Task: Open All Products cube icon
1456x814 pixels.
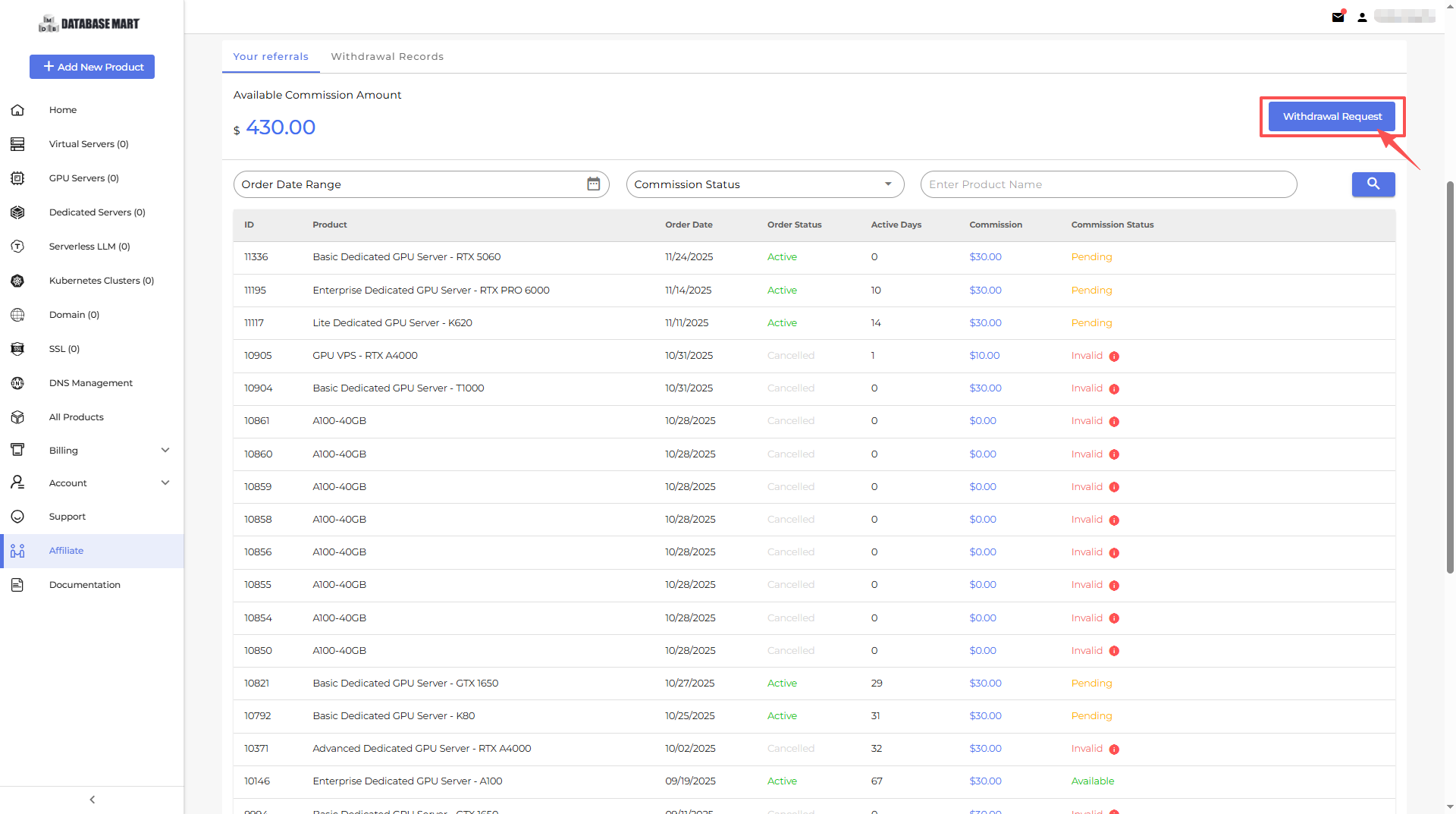Action: click(x=17, y=417)
